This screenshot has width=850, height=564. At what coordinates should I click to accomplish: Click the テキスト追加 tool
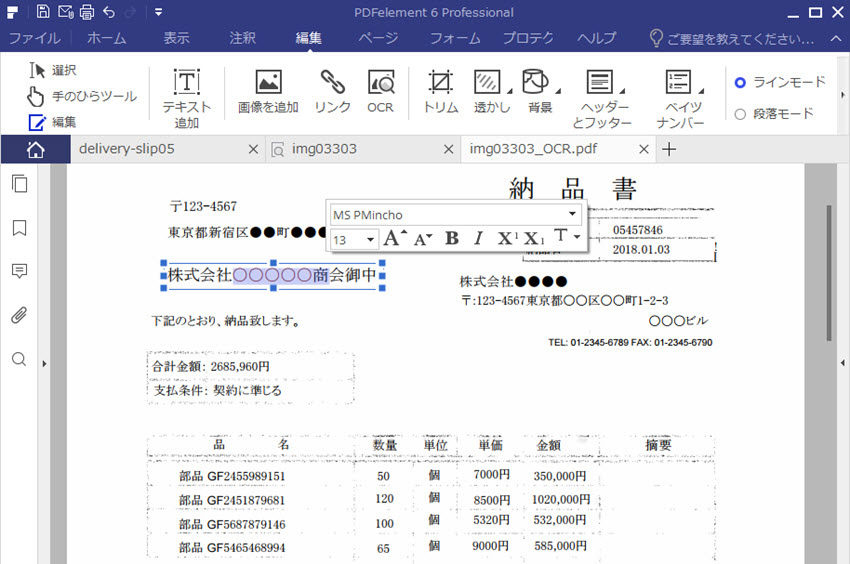click(186, 98)
